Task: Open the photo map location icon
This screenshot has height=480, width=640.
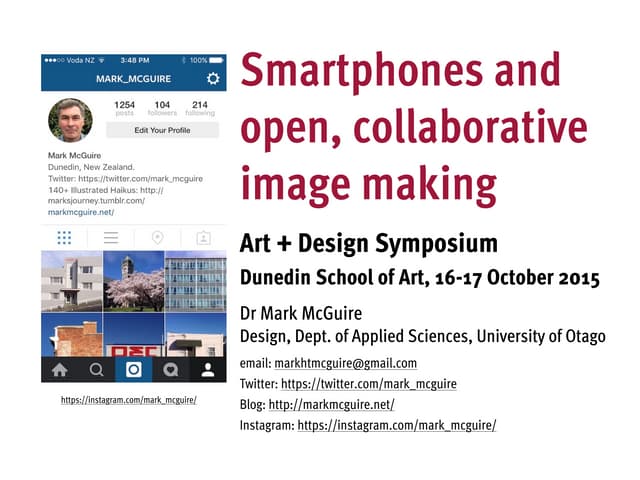Action: click(157, 238)
